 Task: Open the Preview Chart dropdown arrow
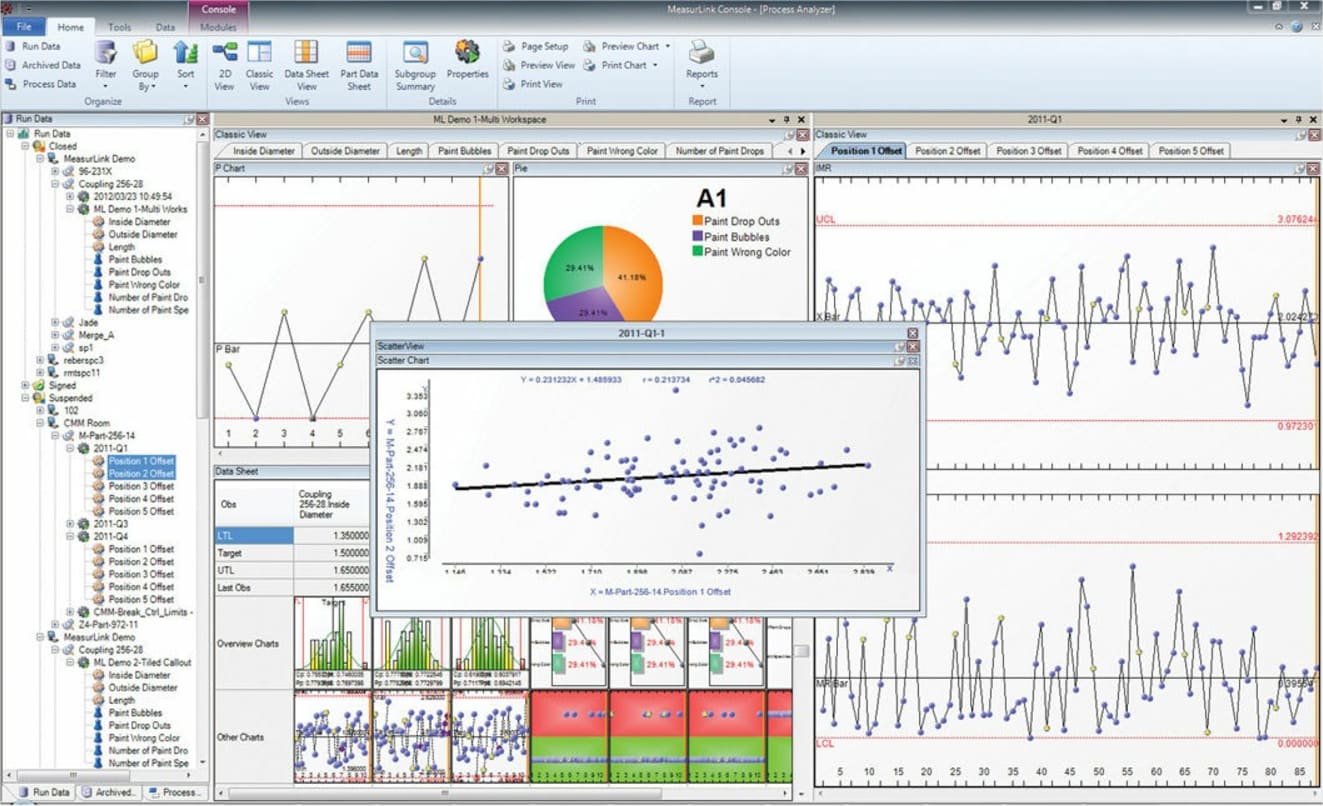coord(667,46)
